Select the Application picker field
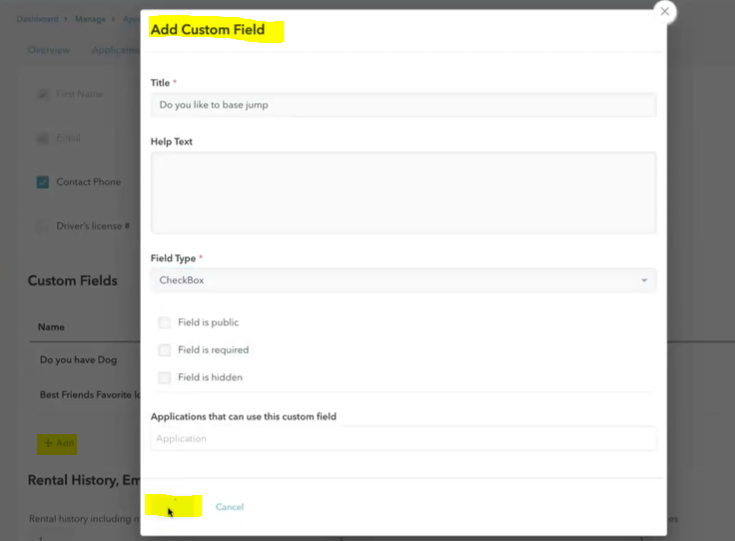Viewport: 735px width, 541px height. pyautogui.click(x=403, y=439)
